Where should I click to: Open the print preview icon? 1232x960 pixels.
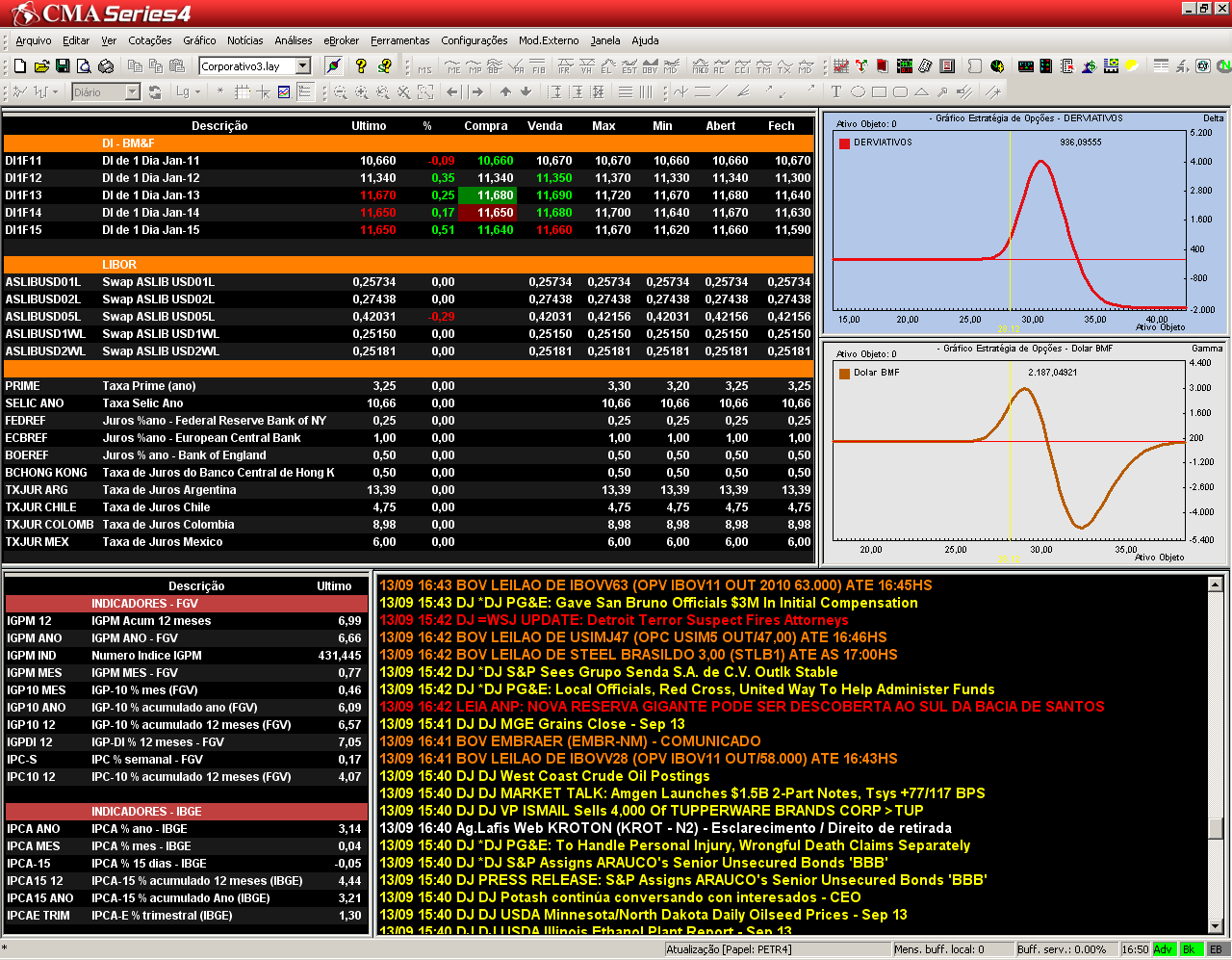coord(84,65)
